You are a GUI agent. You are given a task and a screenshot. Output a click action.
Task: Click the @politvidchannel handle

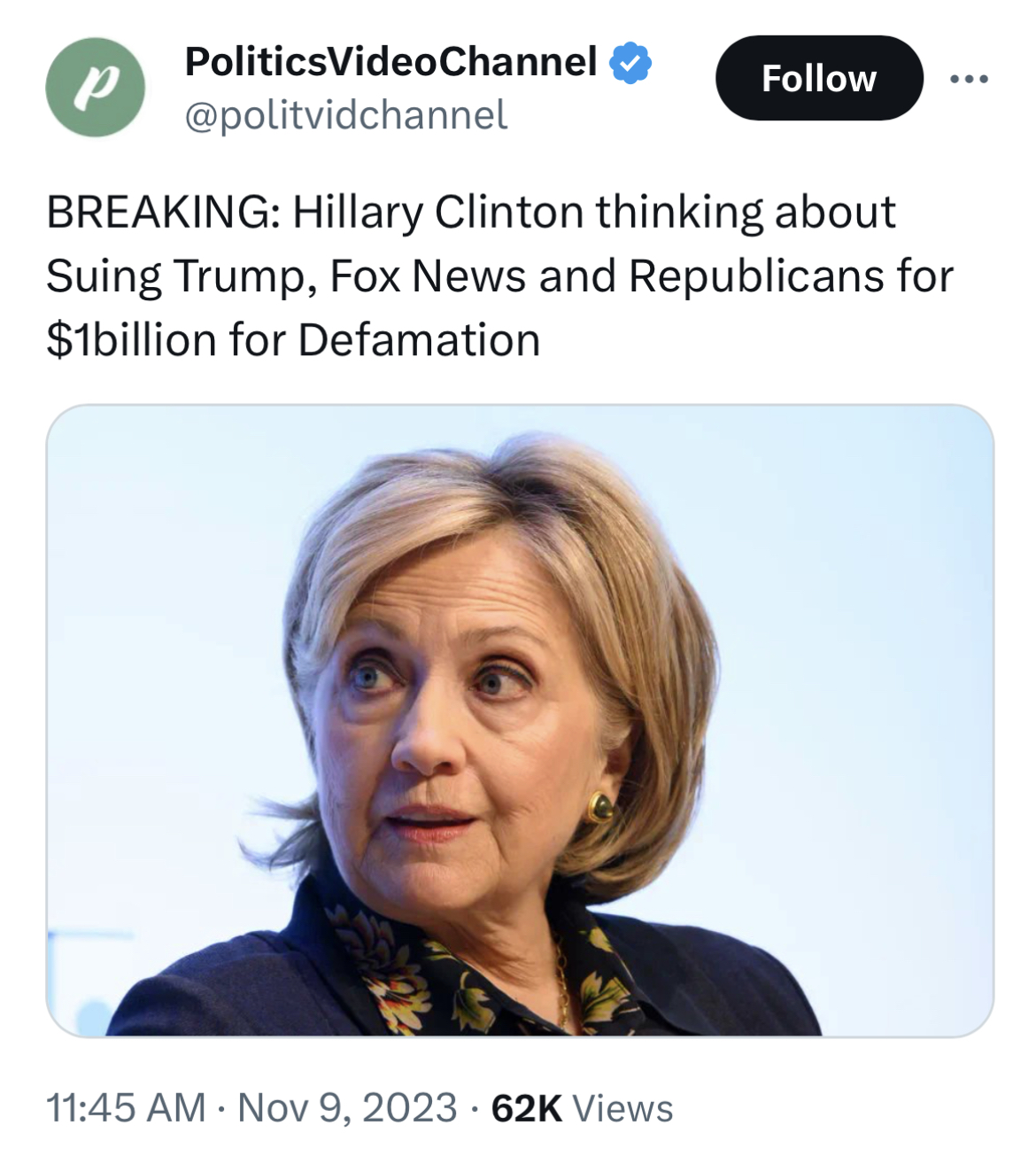click(x=345, y=114)
